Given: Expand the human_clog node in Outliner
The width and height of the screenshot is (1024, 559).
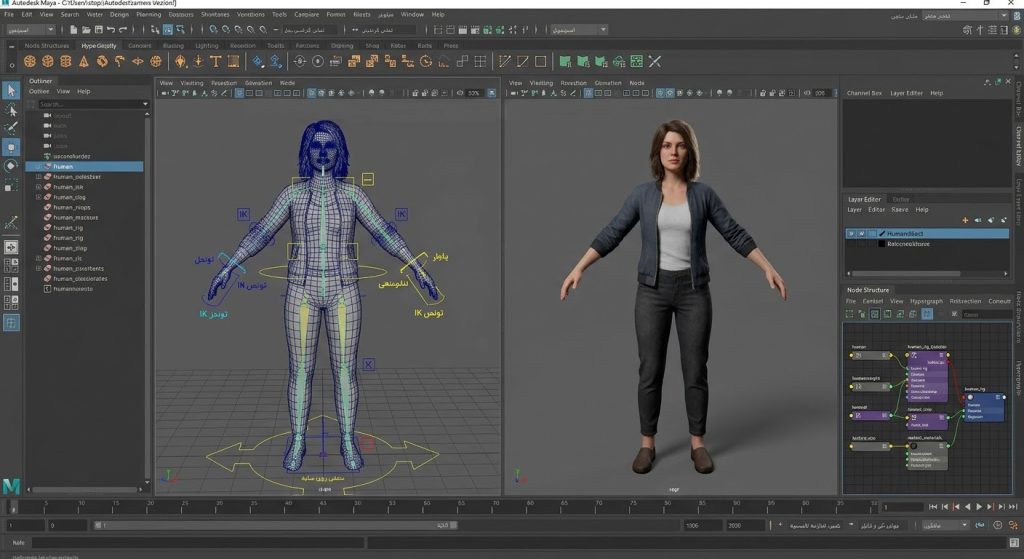Looking at the screenshot, I should (x=39, y=197).
